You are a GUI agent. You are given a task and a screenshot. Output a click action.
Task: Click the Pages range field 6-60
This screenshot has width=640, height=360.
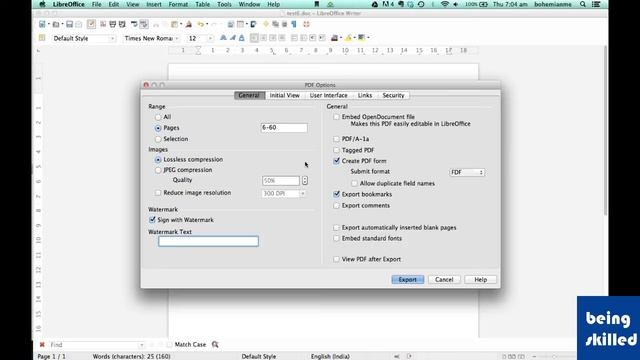coord(284,128)
